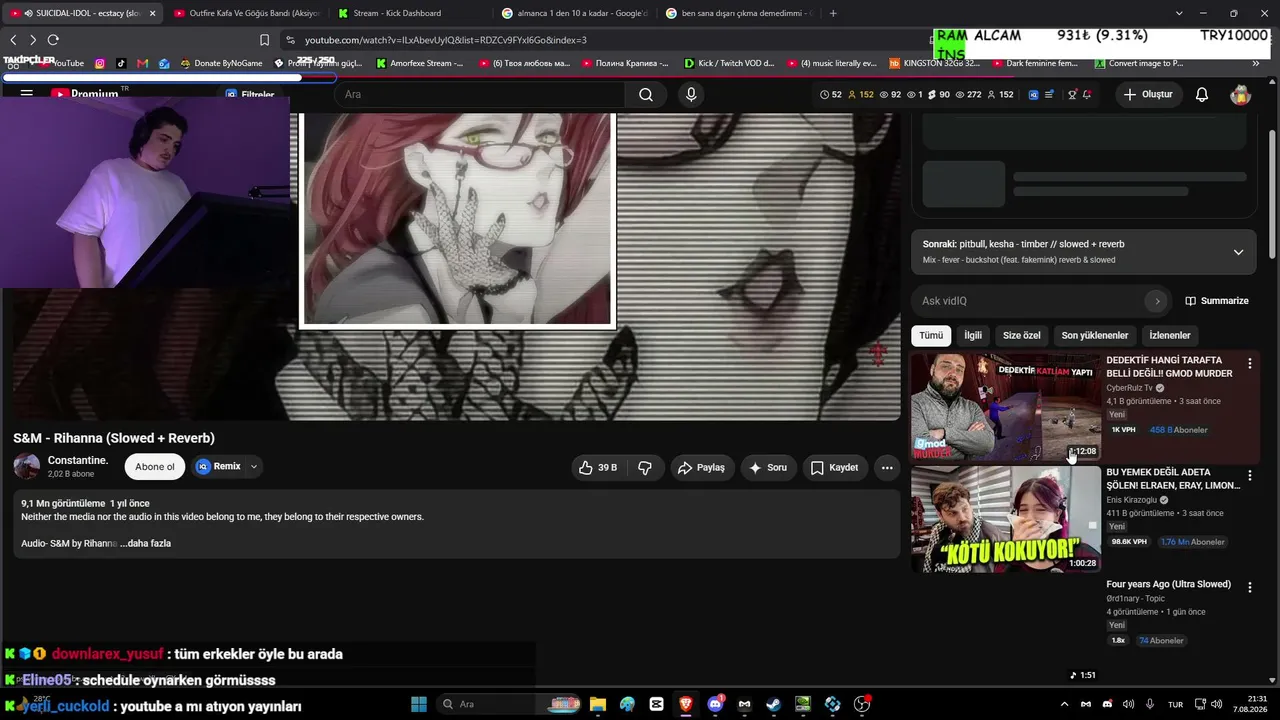Subscribe with the Abone ol button
Viewport: 1280px width, 720px height.
(155, 467)
